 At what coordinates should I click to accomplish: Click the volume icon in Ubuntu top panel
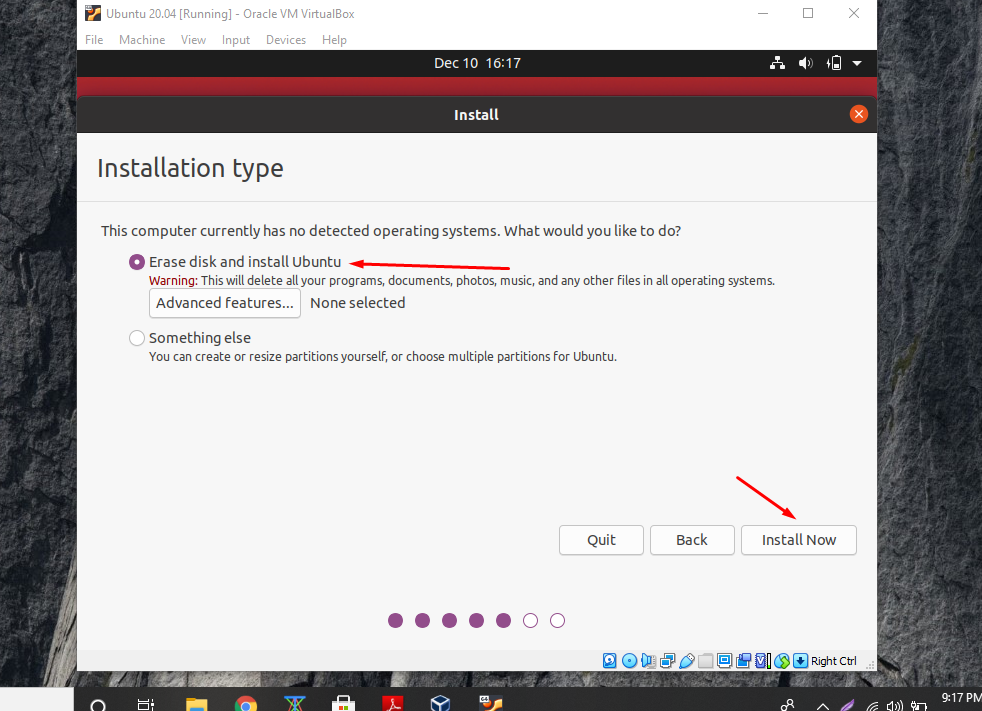click(x=805, y=62)
